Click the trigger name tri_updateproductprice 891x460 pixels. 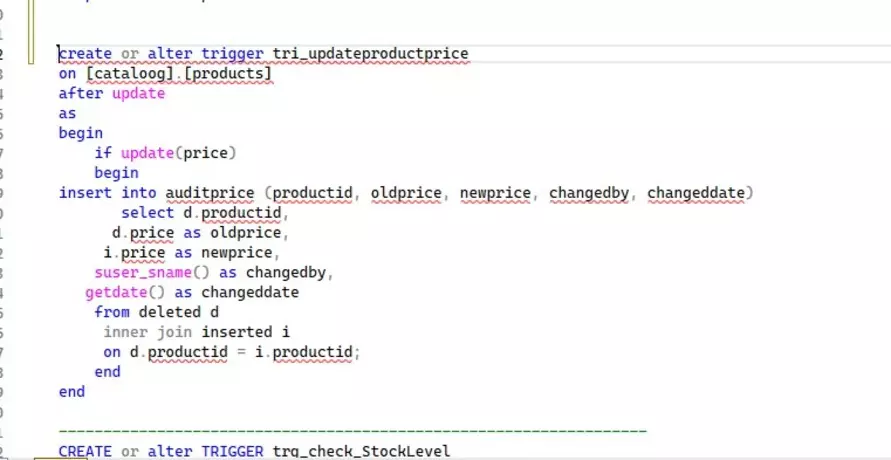coord(370,53)
